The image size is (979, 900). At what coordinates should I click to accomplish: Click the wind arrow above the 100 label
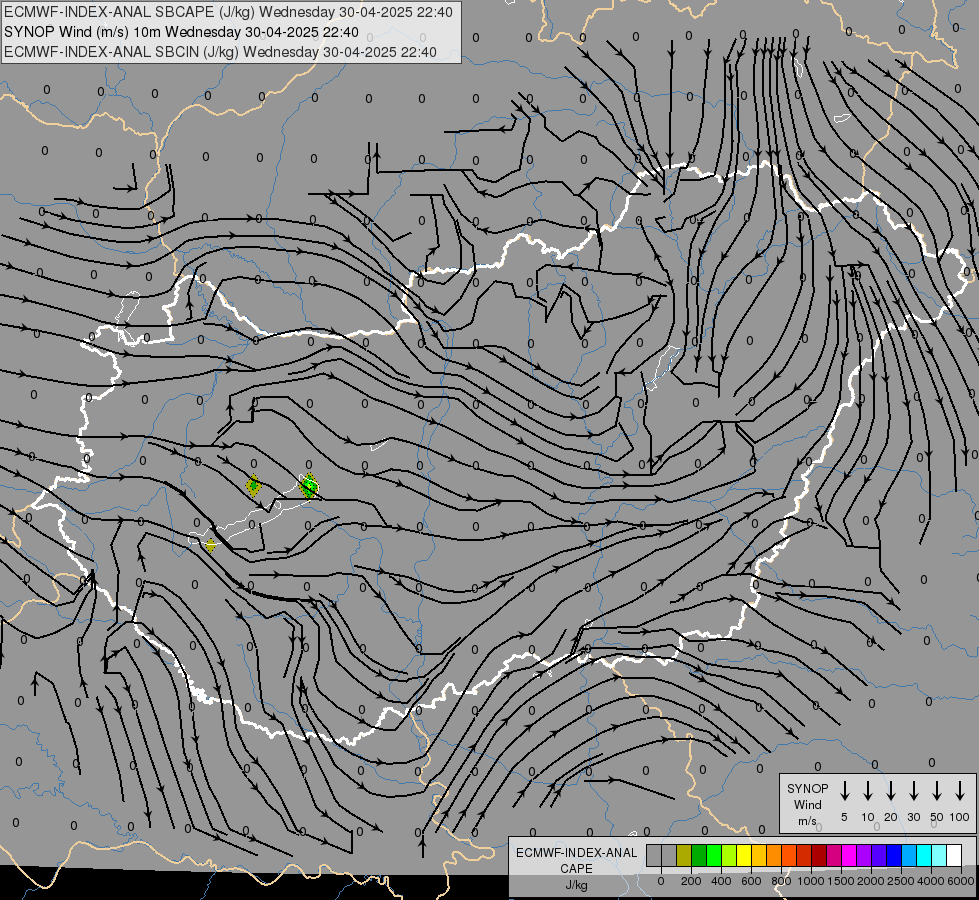[x=960, y=791]
